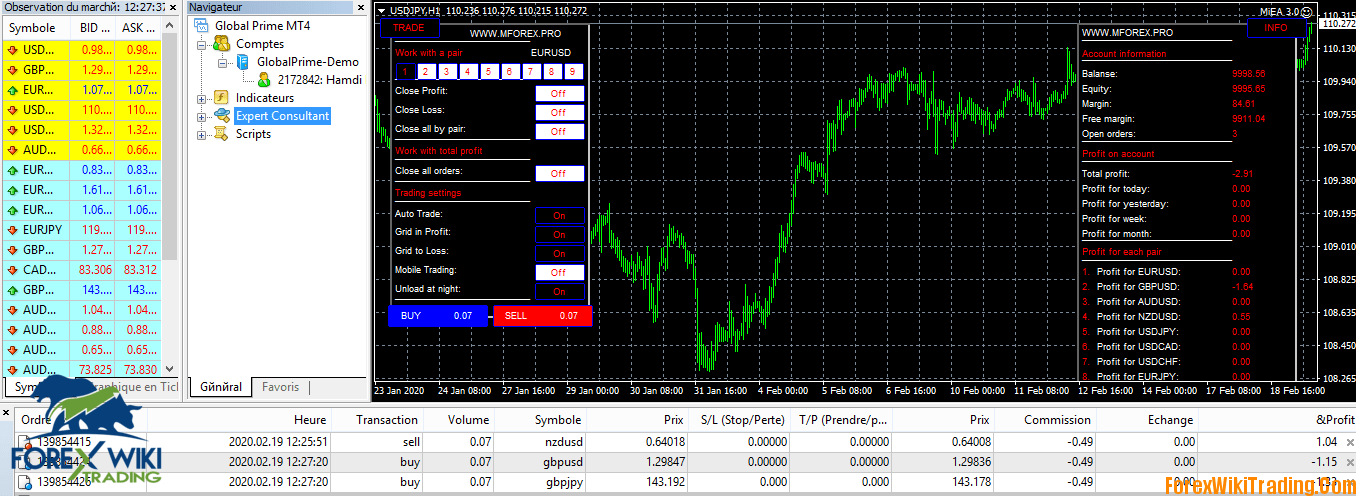Image resolution: width=1356 pixels, height=496 pixels.
Task: Click WWW.MFOREX.PRO text in the info panel
Action: click(x=1128, y=32)
